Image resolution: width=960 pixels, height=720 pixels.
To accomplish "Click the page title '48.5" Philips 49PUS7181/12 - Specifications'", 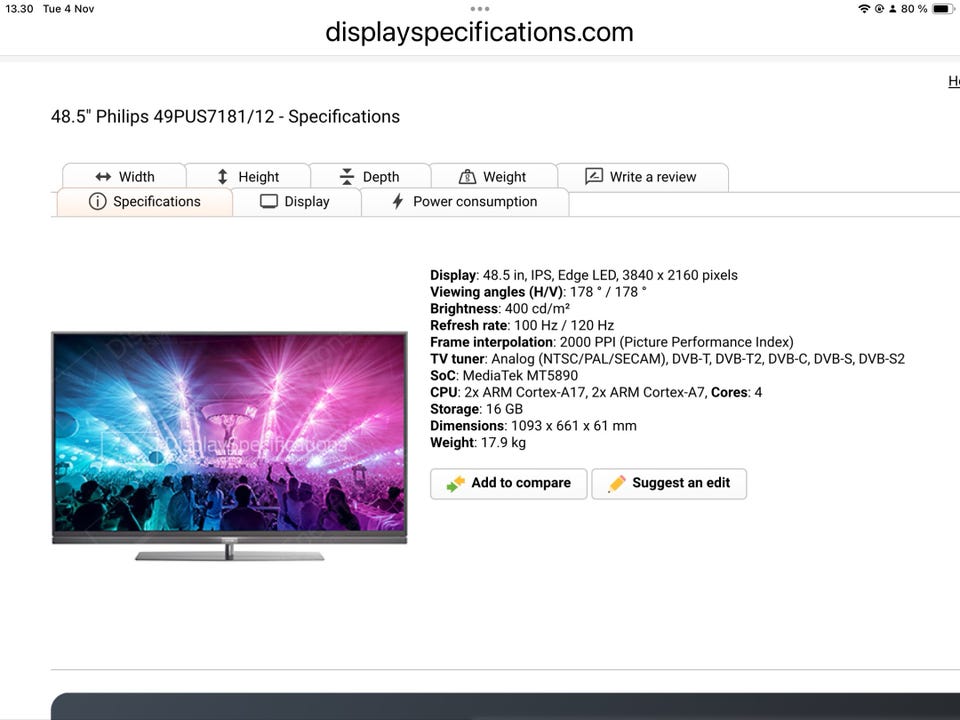I will click(225, 116).
